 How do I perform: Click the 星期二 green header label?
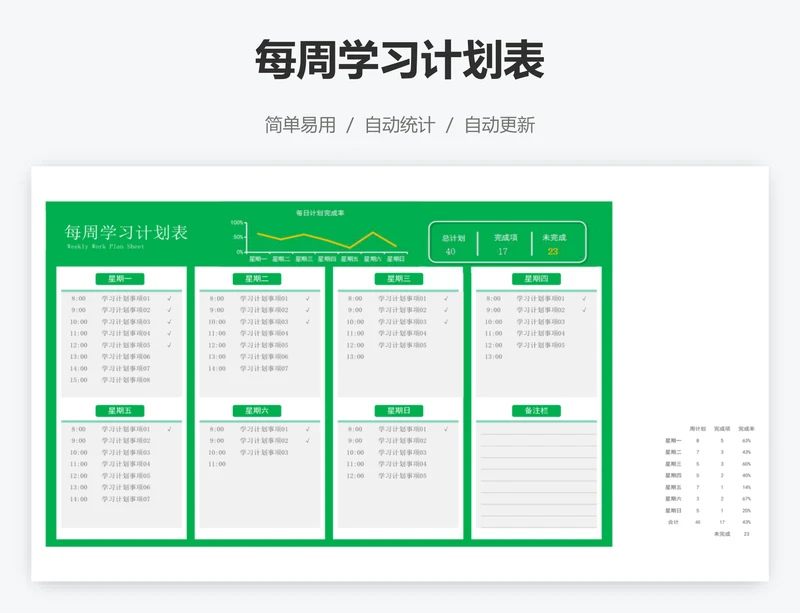pos(257,279)
